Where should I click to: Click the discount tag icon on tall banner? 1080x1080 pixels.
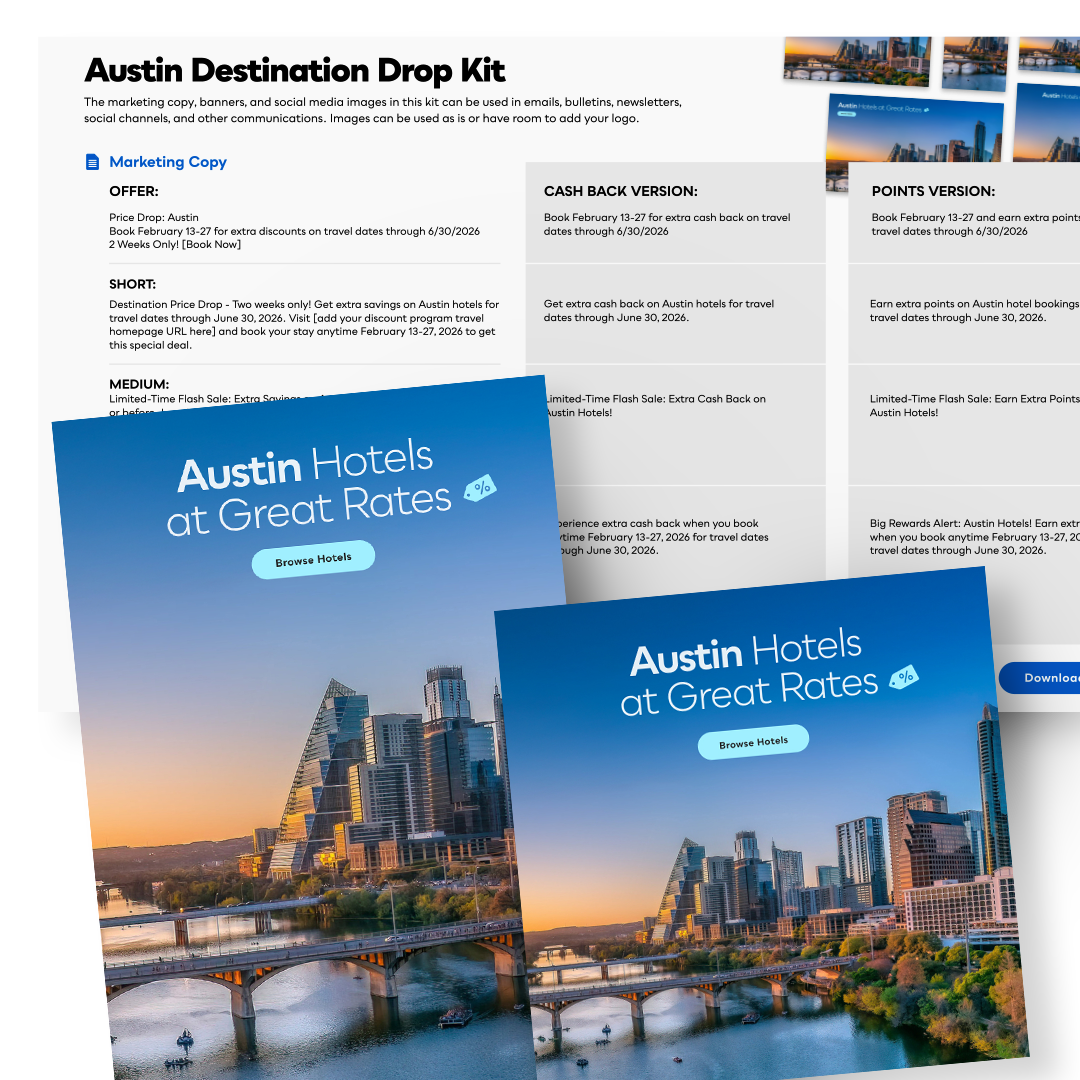point(481,488)
